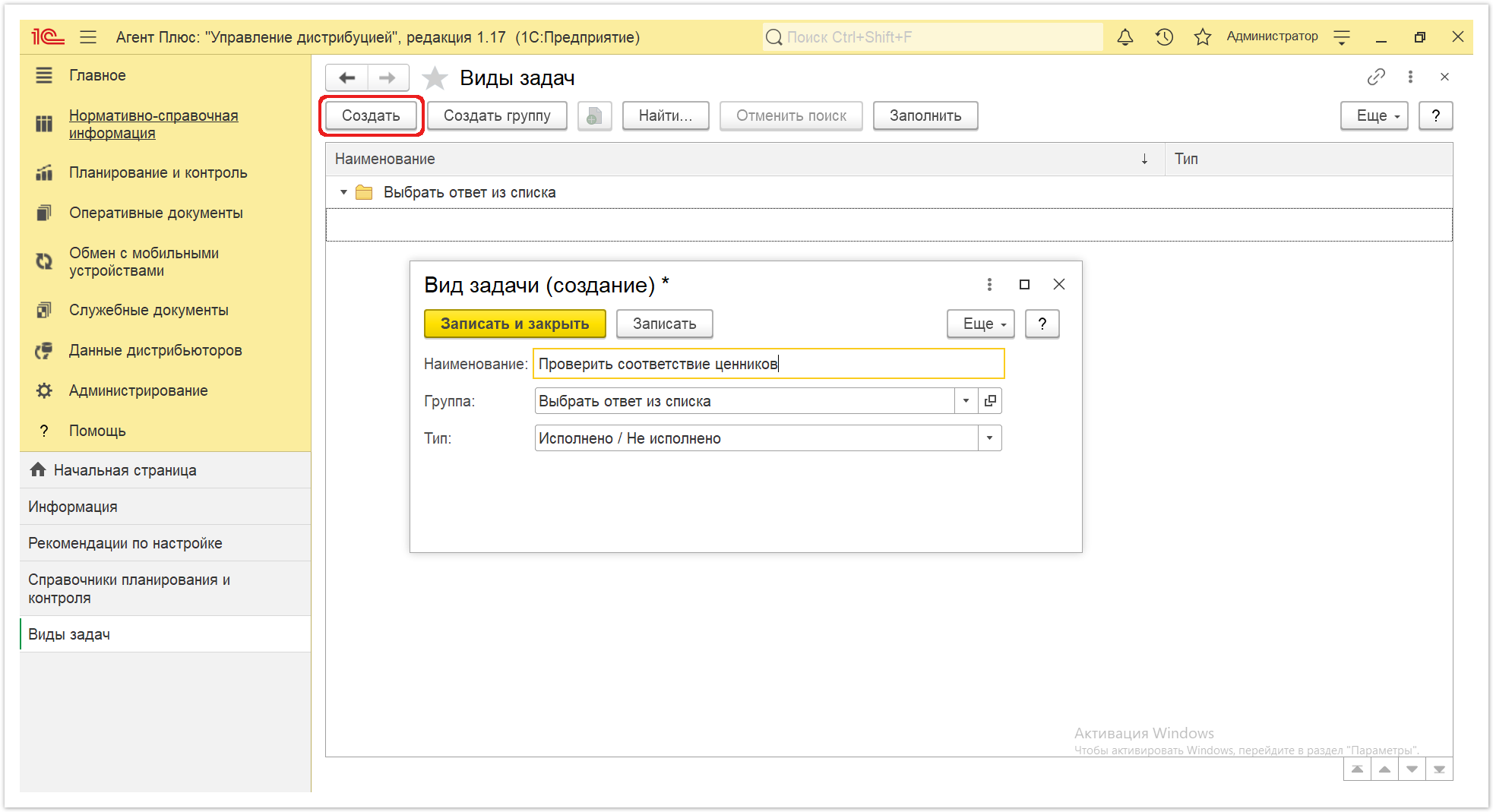Switch to Рекомендации по настройке tab

coord(165,543)
